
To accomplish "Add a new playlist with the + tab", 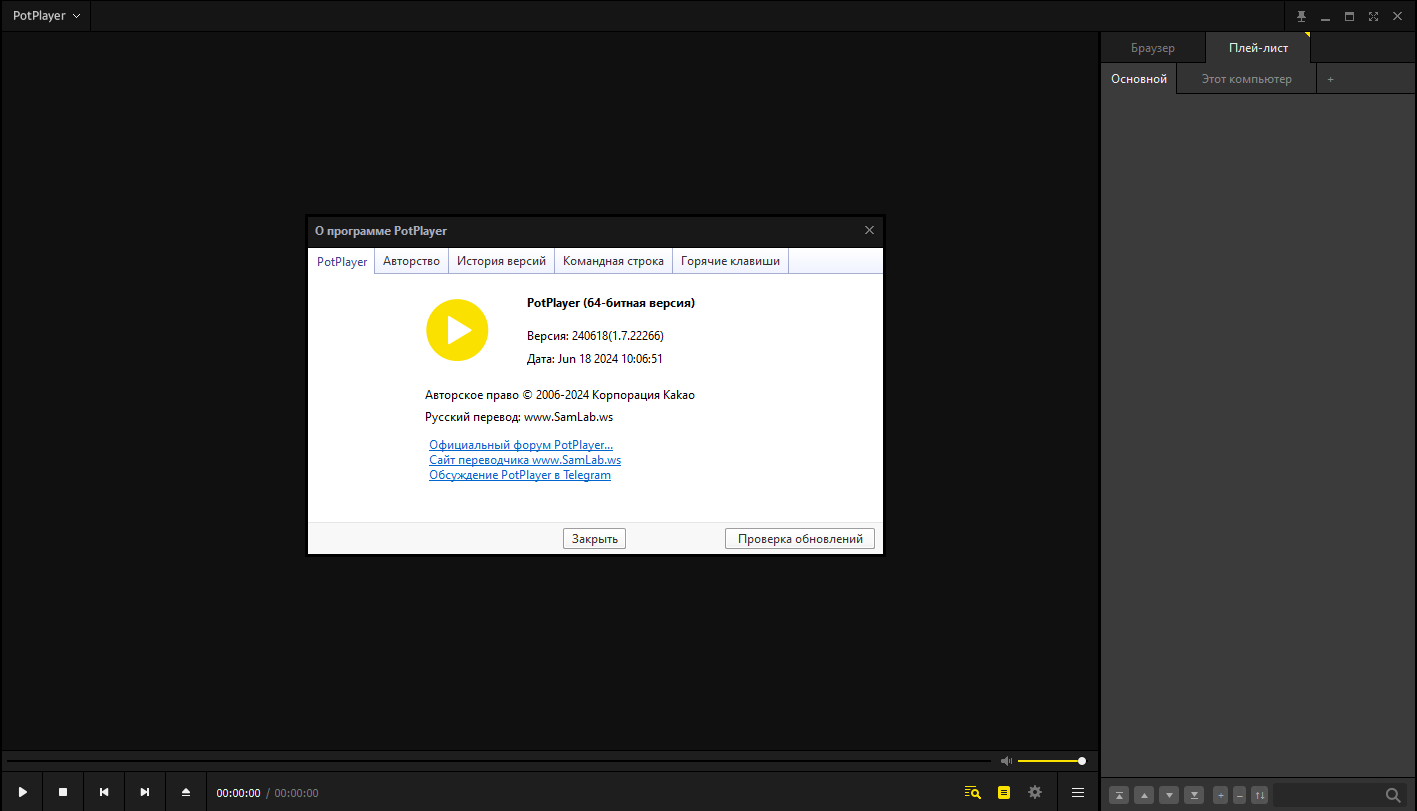I will pos(1330,79).
